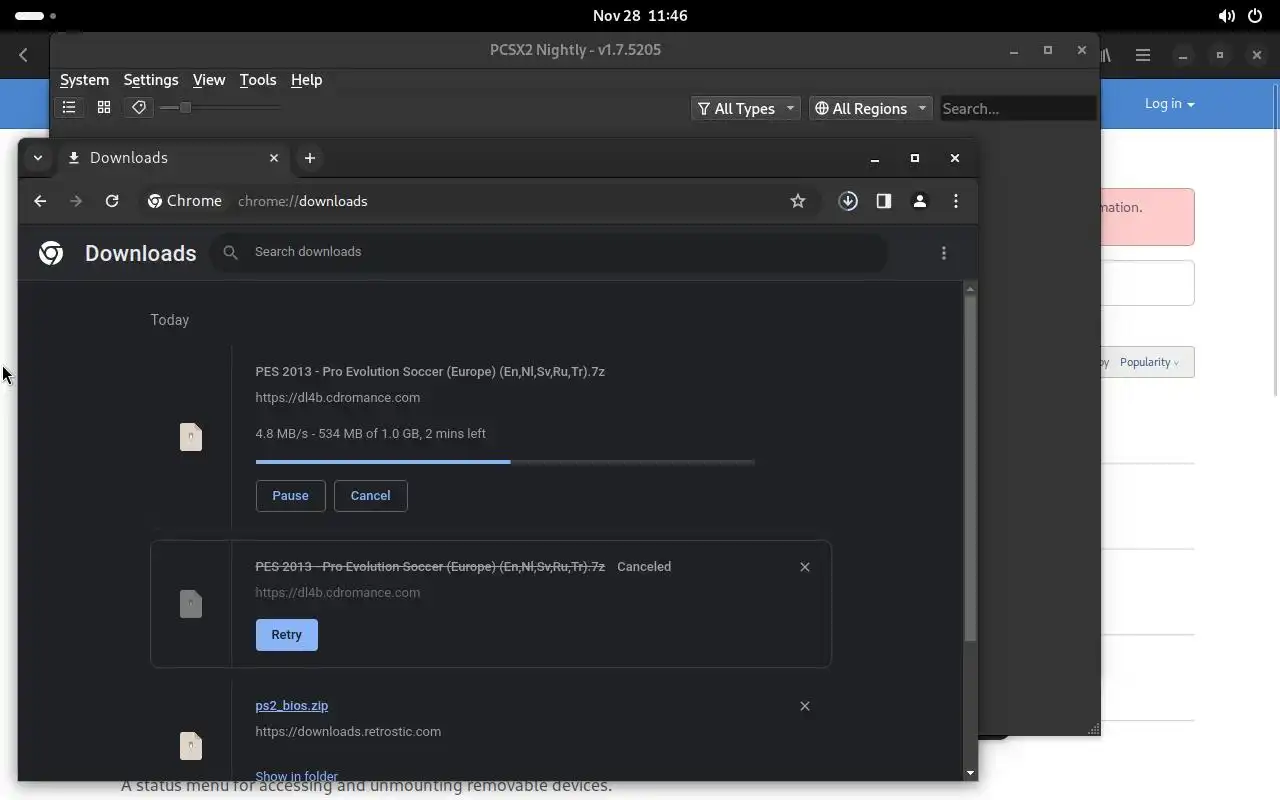Open Popularity sort dropdown
1280x800 pixels.
(1148, 362)
